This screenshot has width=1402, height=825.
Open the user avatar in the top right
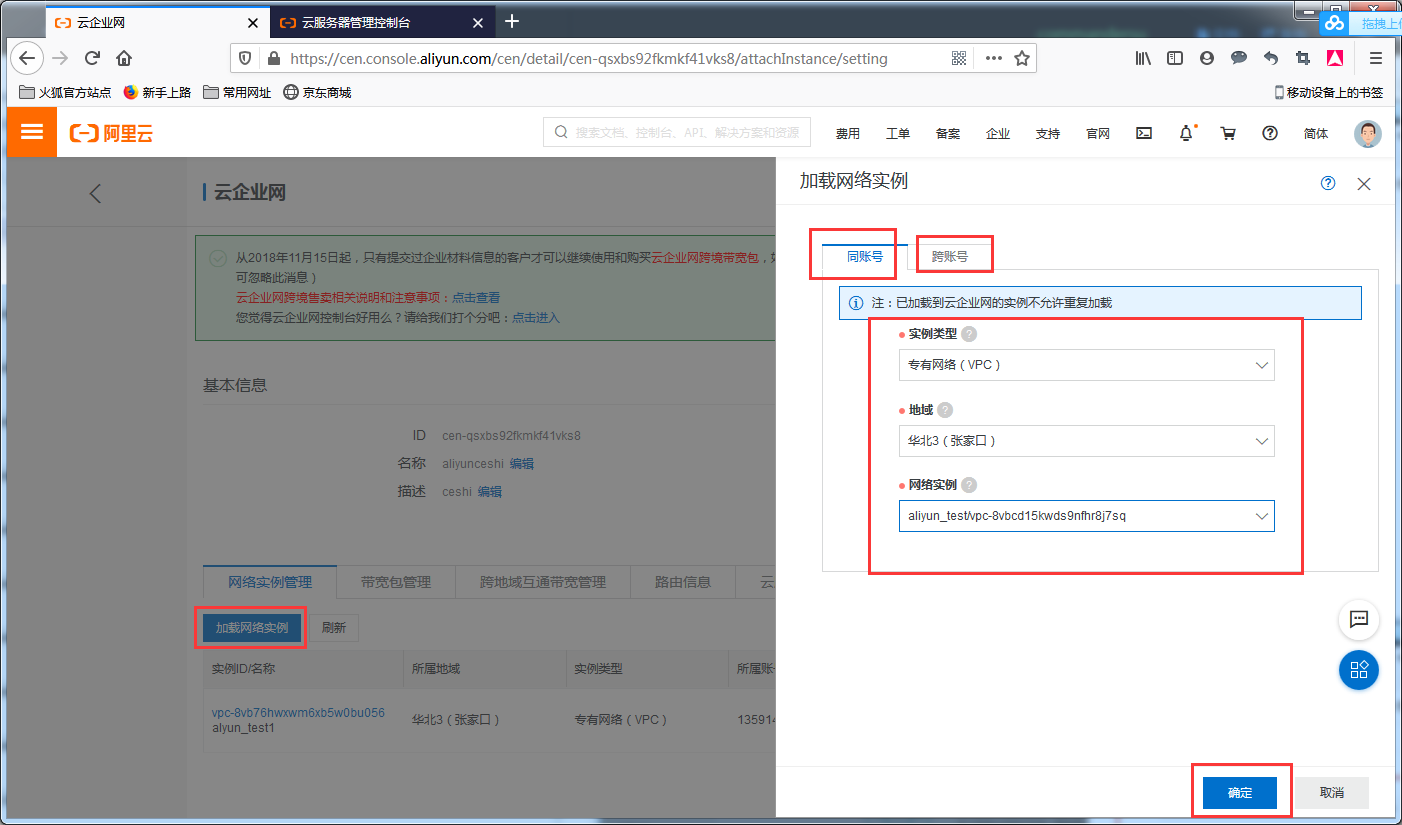point(1366,133)
